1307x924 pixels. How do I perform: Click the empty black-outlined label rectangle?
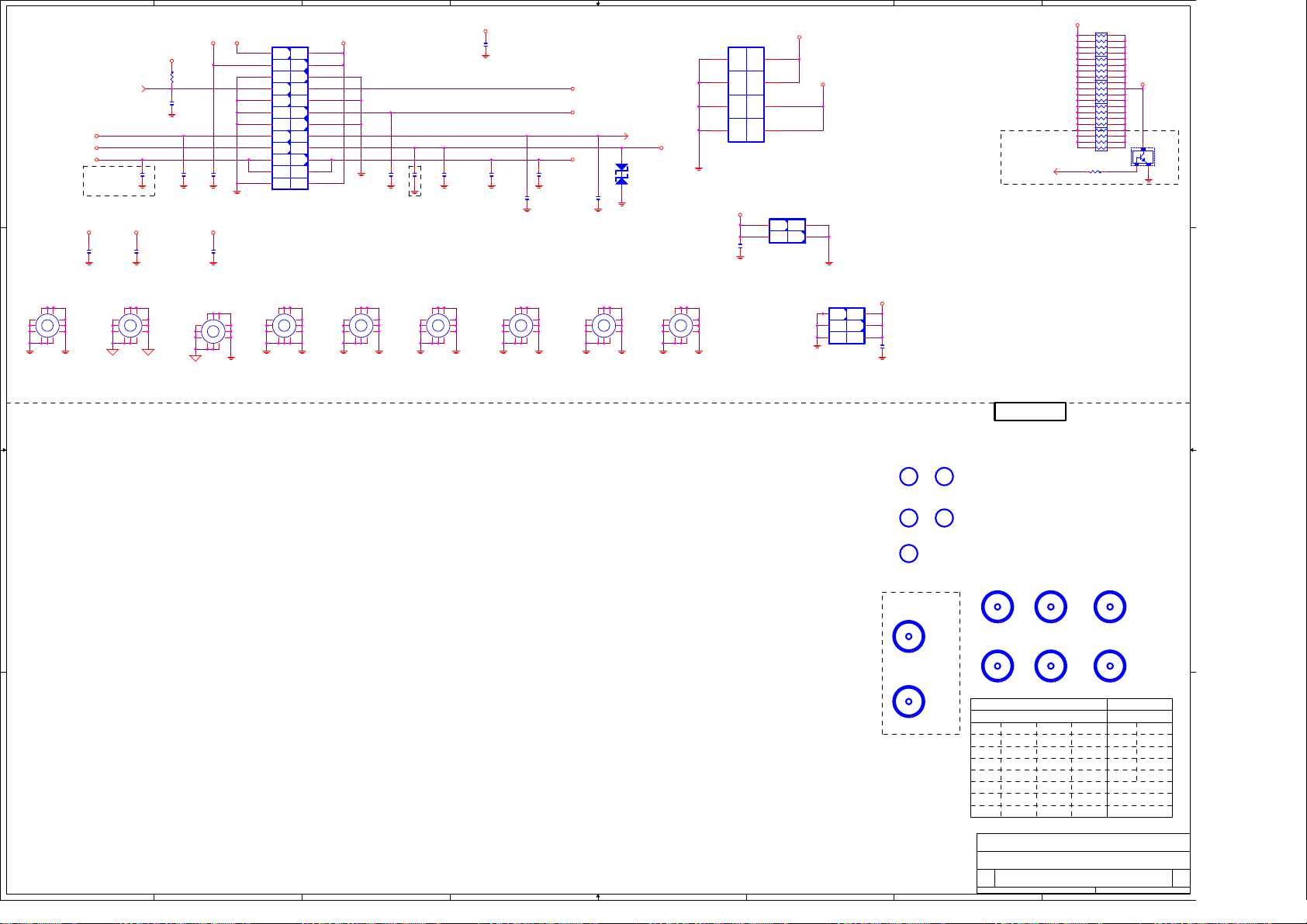click(x=1030, y=412)
